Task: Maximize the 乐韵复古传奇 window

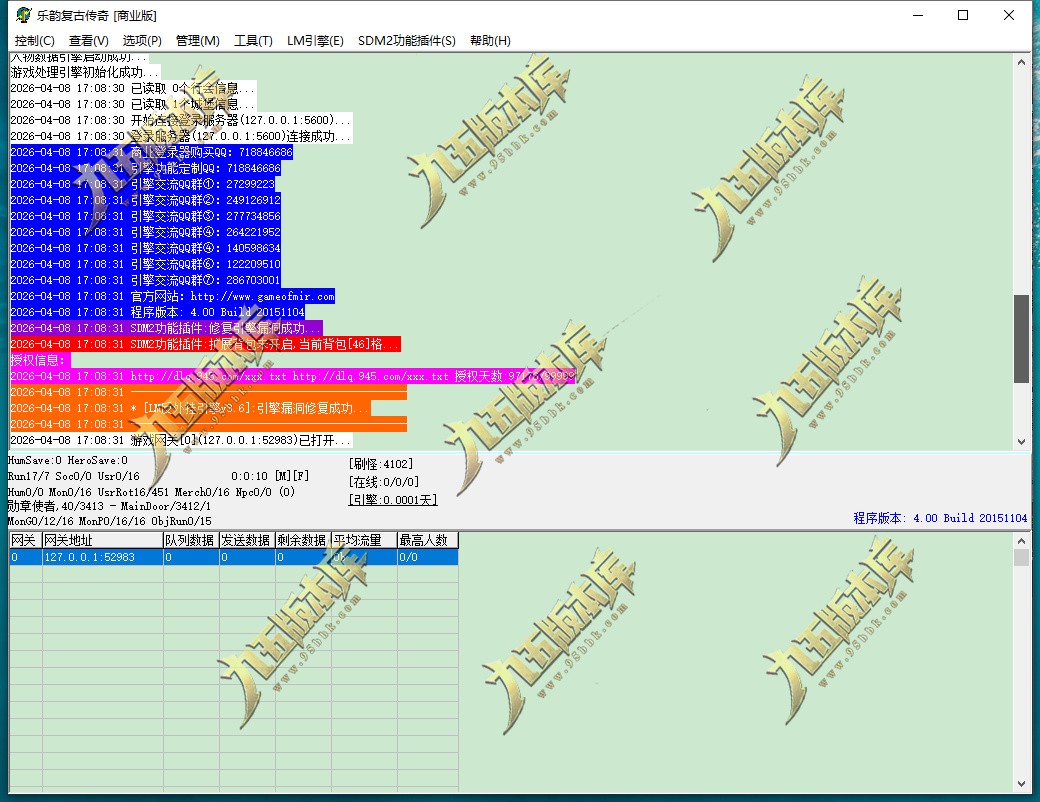Action: point(963,15)
